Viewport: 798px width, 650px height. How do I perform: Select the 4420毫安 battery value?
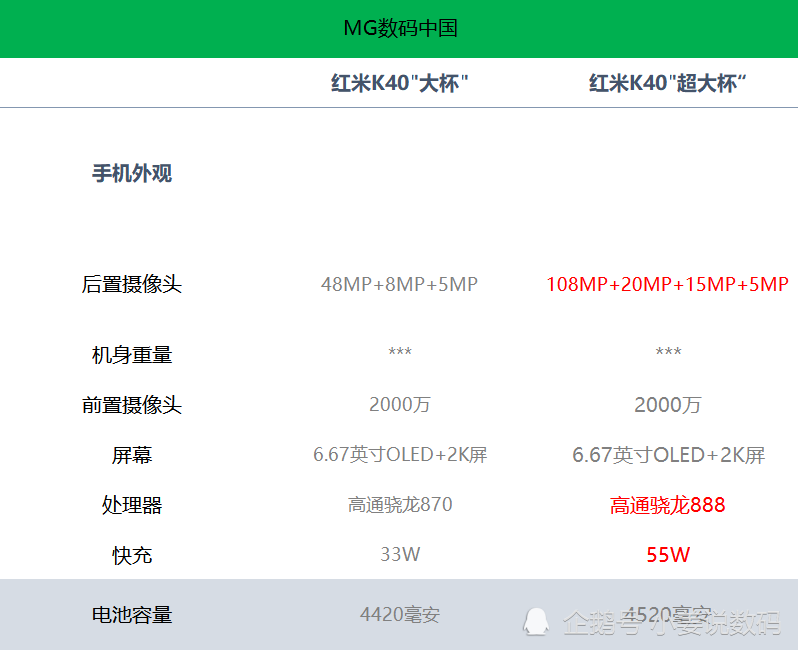400,614
